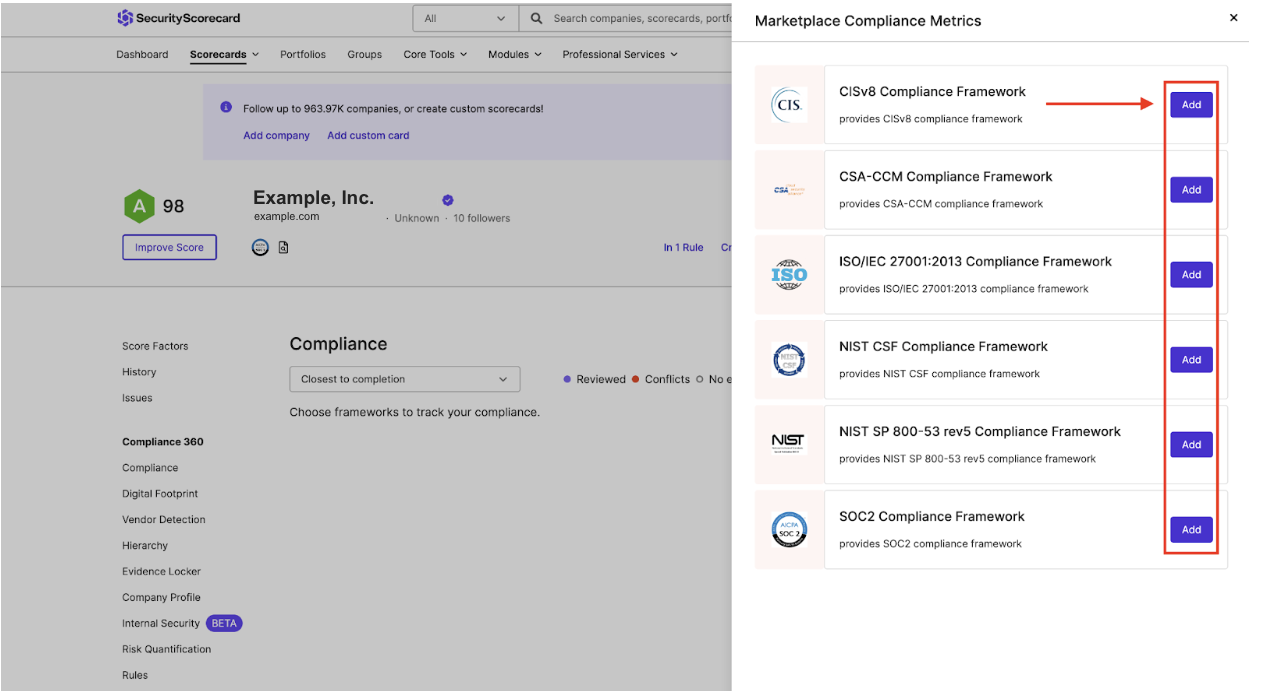Click the round compliance badge under example.com
This screenshot has width=1264, height=696.
260,247
